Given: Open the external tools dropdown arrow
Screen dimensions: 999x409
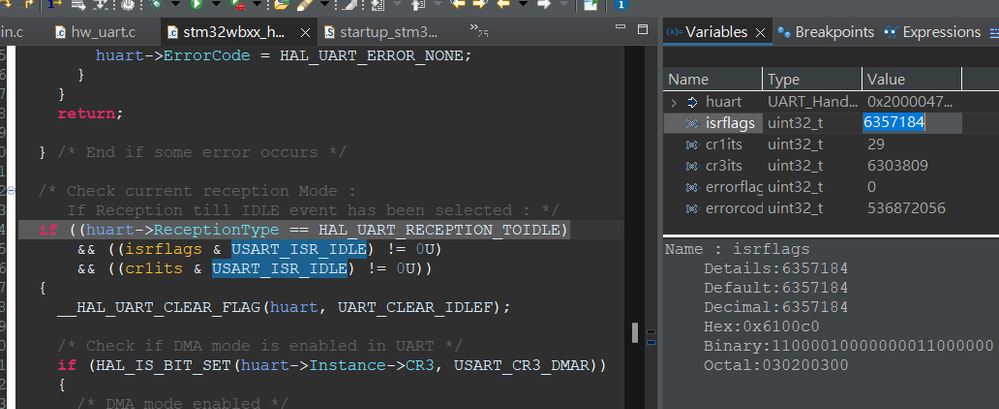Looking at the screenshot, I should point(259,4).
